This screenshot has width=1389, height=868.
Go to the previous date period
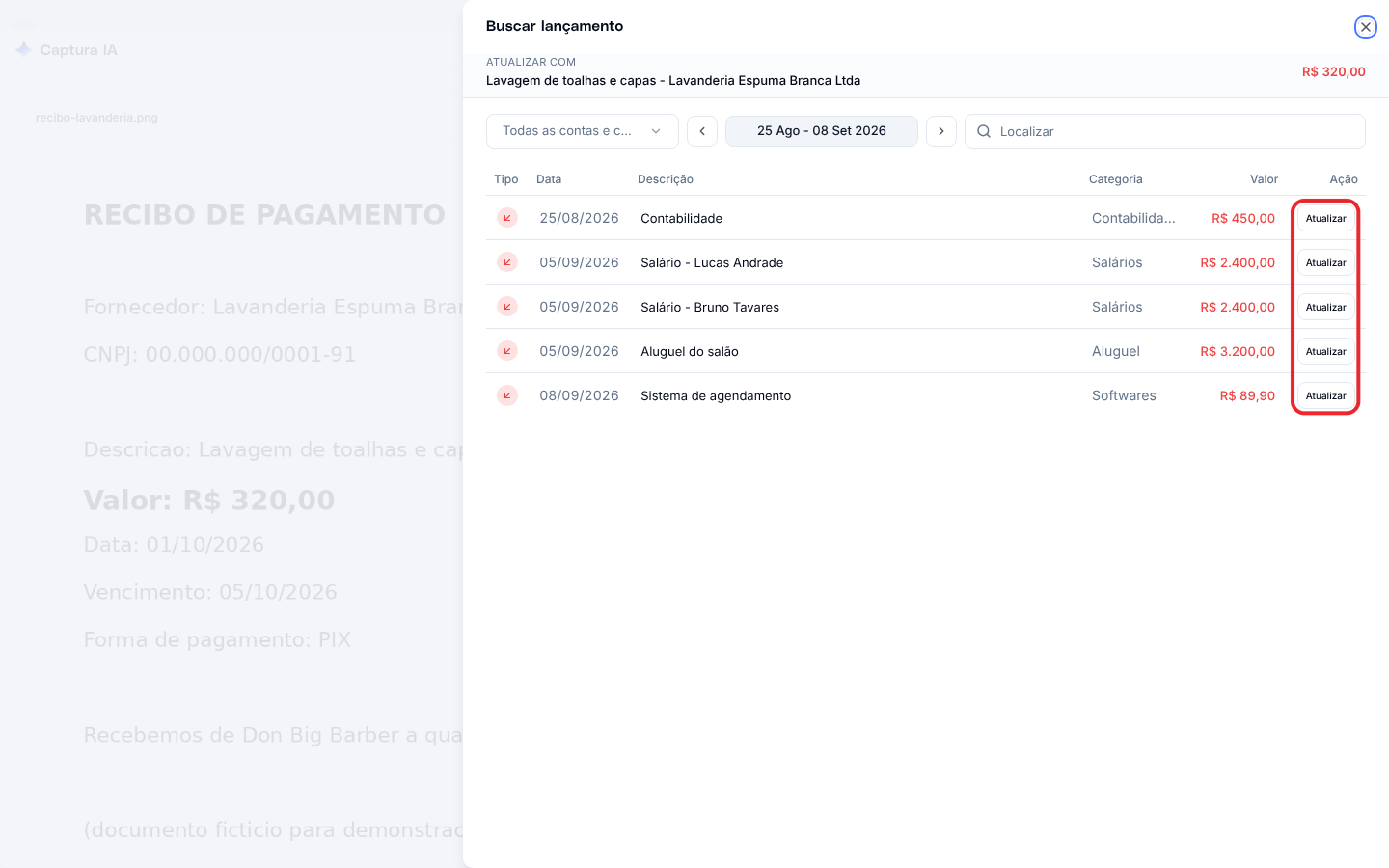702,131
